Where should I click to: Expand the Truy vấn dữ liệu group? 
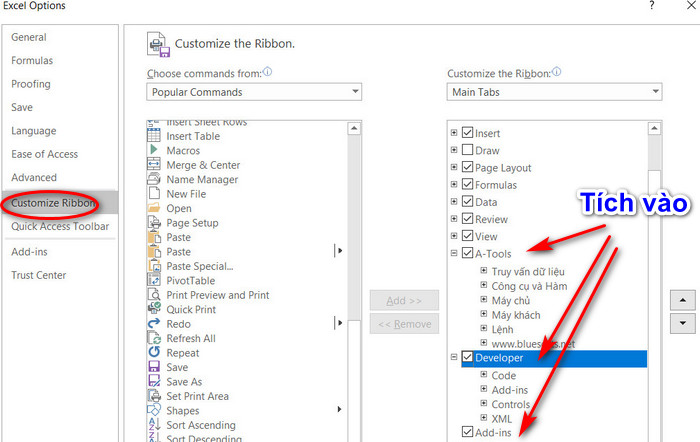483,270
